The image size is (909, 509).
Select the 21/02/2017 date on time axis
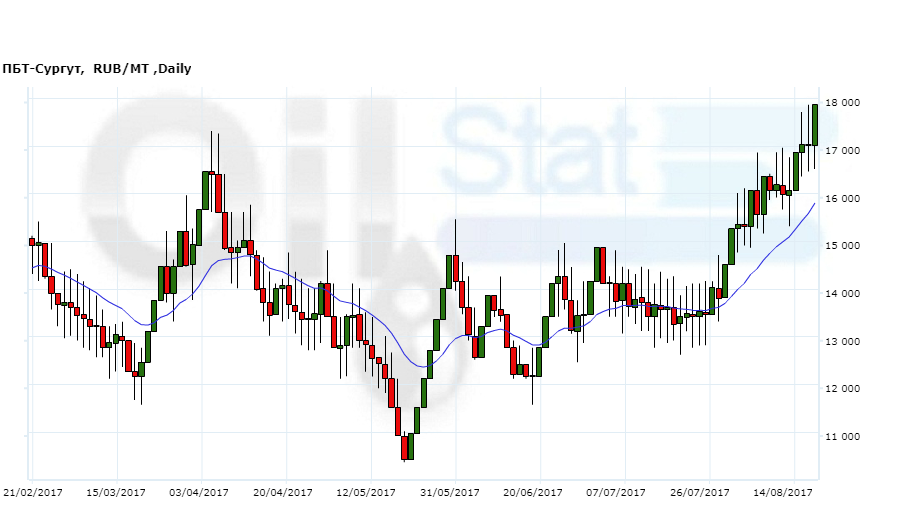coord(33,493)
